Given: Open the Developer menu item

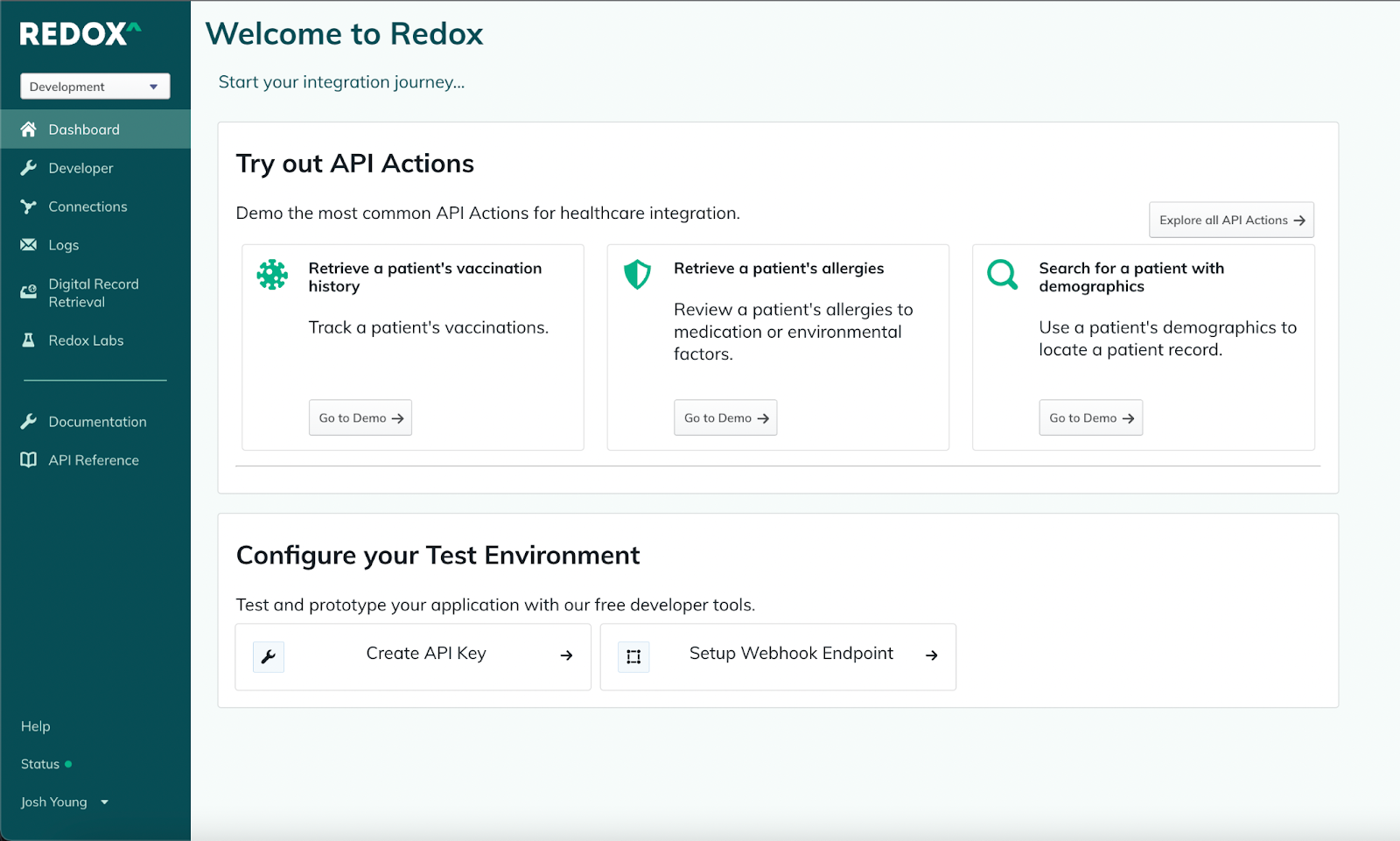Looking at the screenshot, I should [x=80, y=168].
